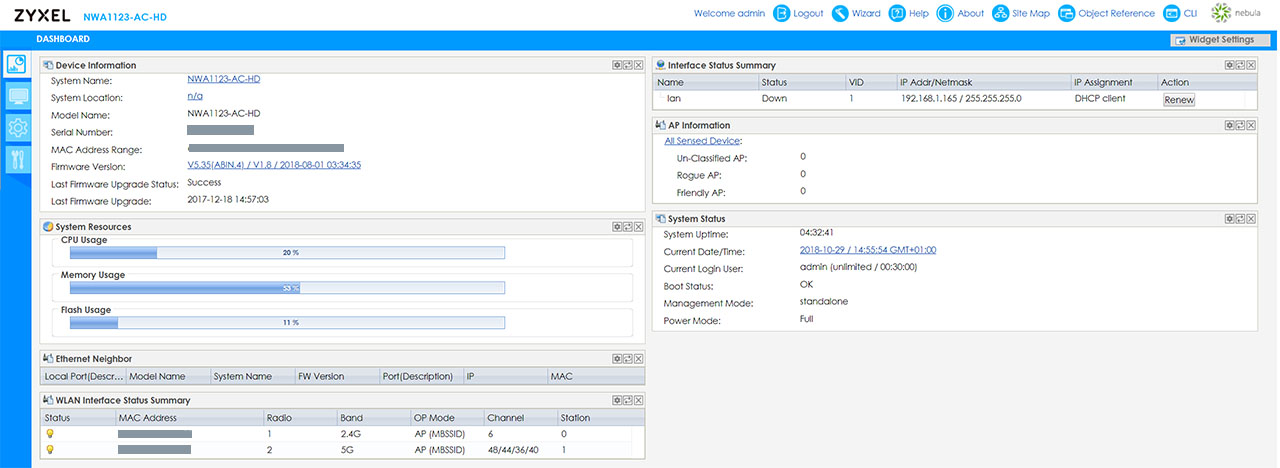Refresh the System Resources widget
The width and height of the screenshot is (1280, 468).
[x=628, y=227]
